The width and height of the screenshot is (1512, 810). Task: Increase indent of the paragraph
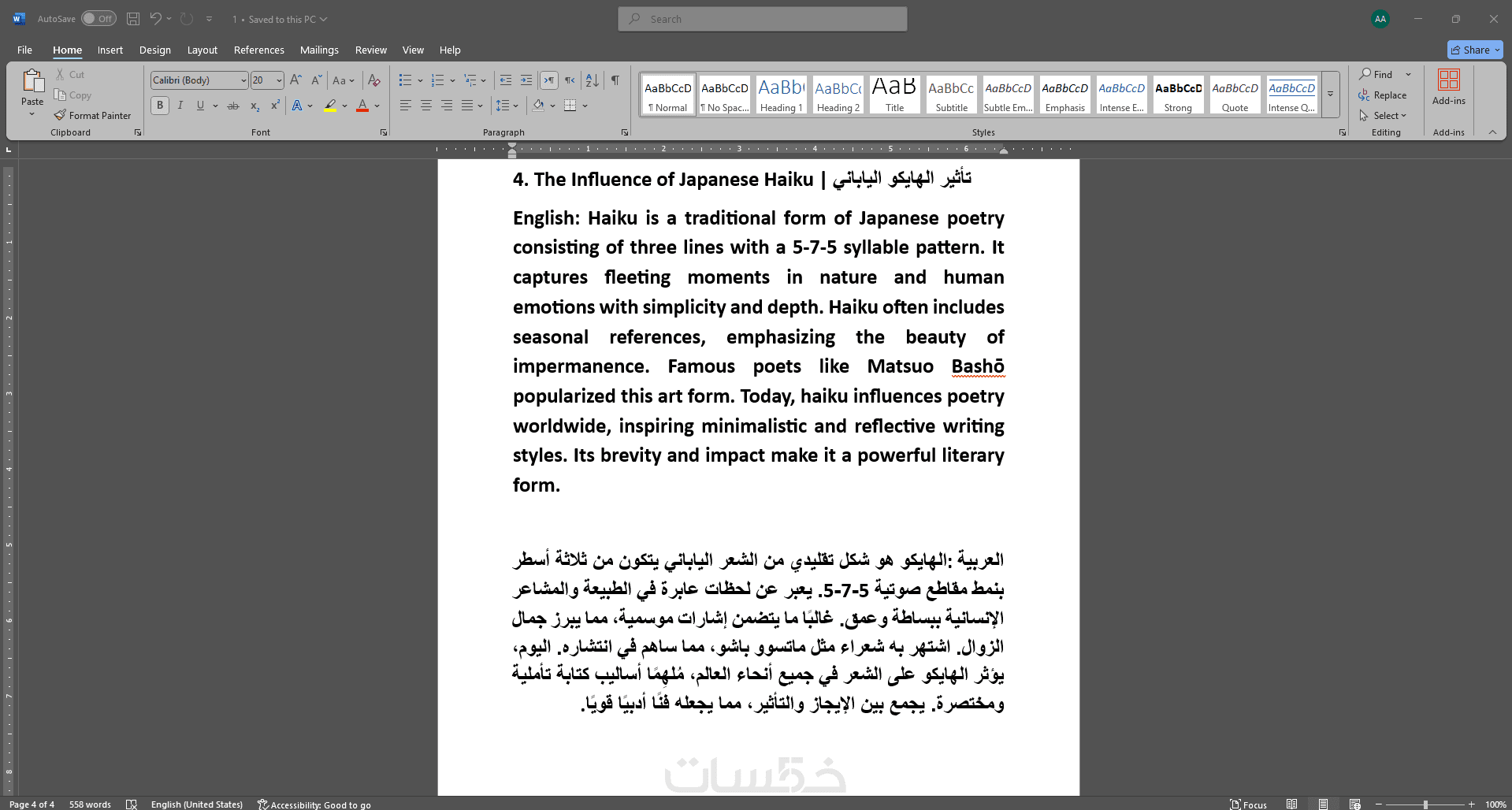(526, 80)
